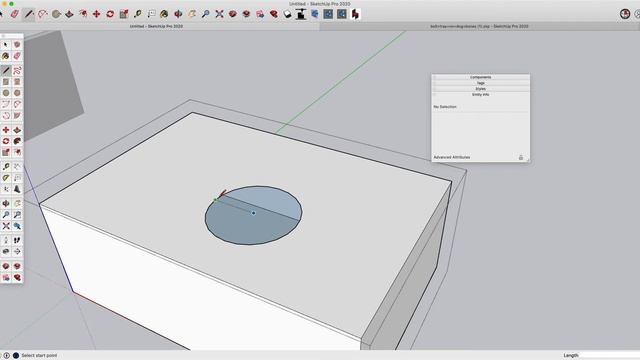Select the Push/Pull tool in top toolbar
The height and width of the screenshot is (360, 640).
[69, 14]
